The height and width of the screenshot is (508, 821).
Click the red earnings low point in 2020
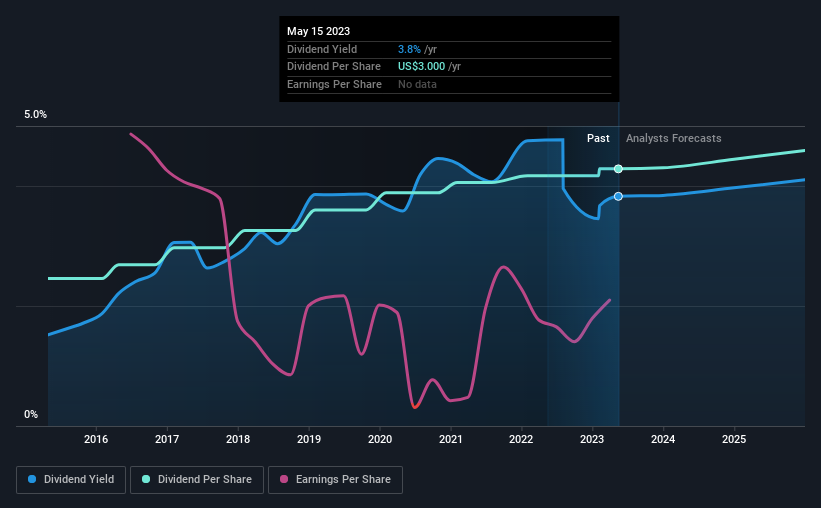415,406
